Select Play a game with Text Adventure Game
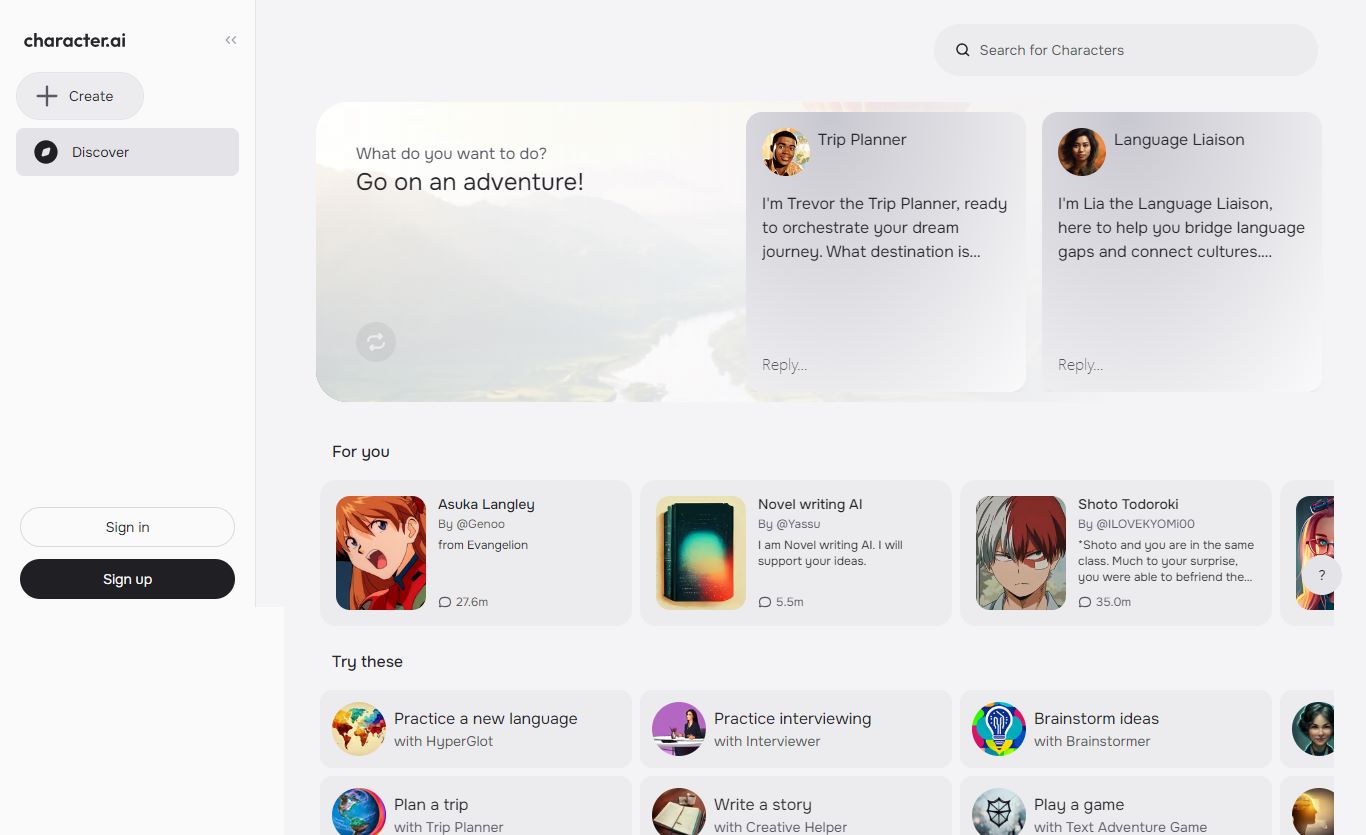The height and width of the screenshot is (835, 1366). (1116, 806)
